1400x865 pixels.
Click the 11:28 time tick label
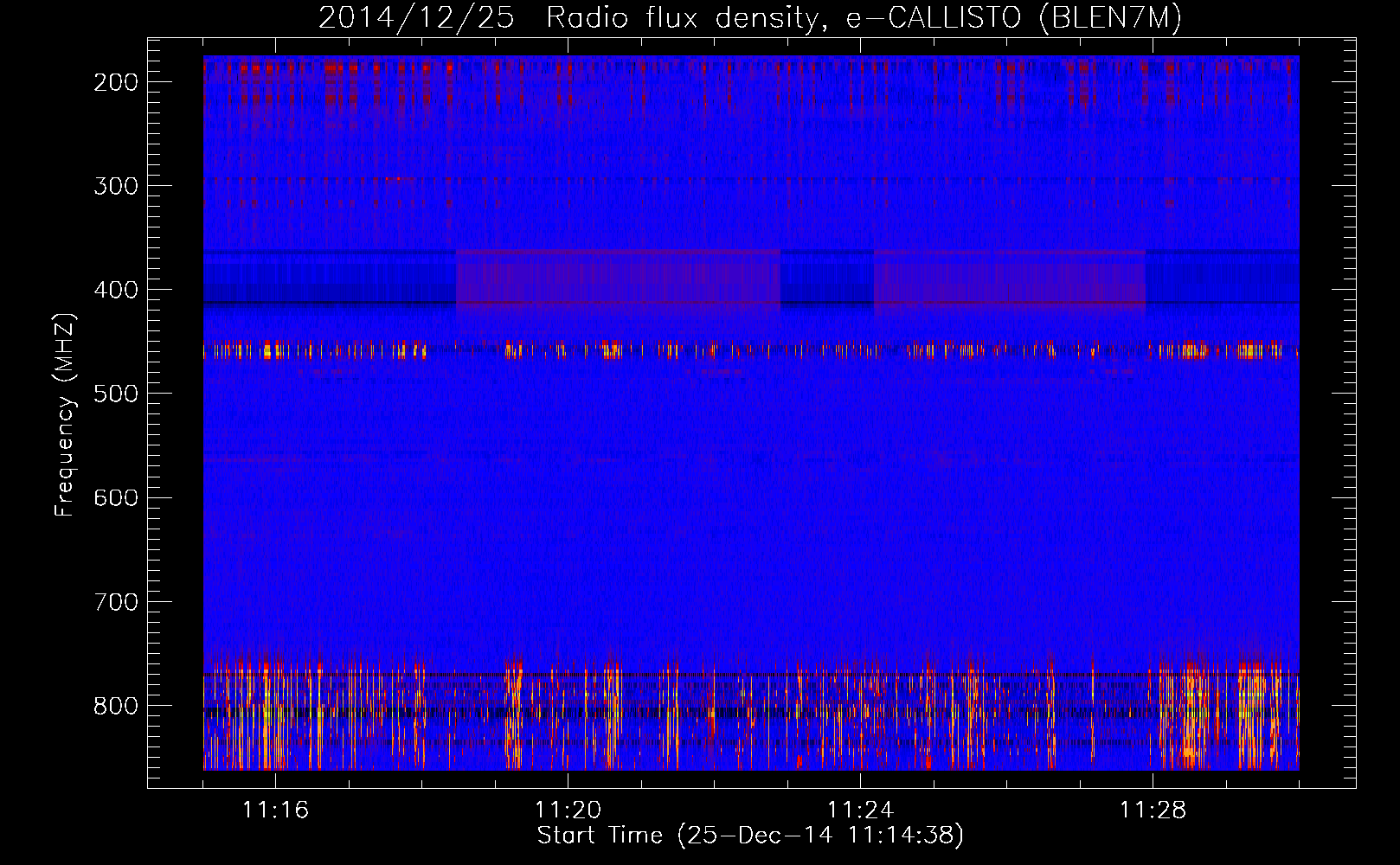(1153, 810)
